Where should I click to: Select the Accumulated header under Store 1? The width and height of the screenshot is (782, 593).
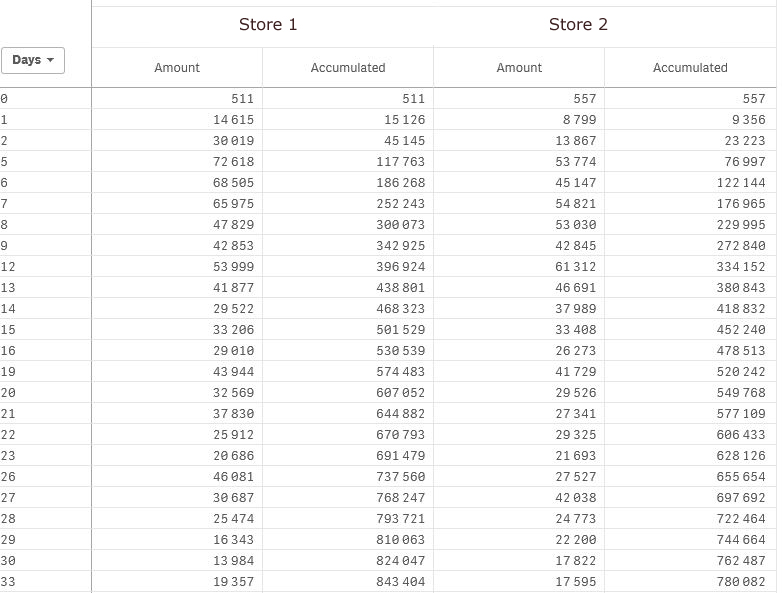[x=348, y=68]
